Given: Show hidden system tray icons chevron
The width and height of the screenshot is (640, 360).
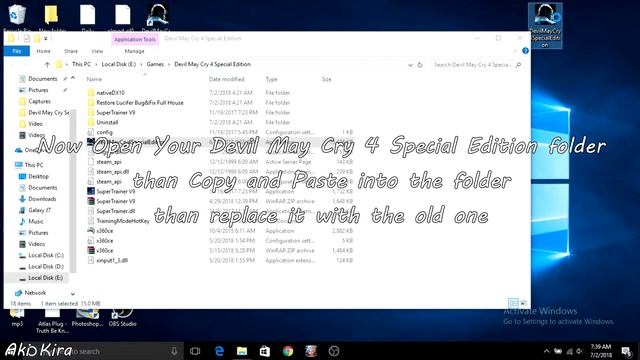Looking at the screenshot, I should click(547, 351).
